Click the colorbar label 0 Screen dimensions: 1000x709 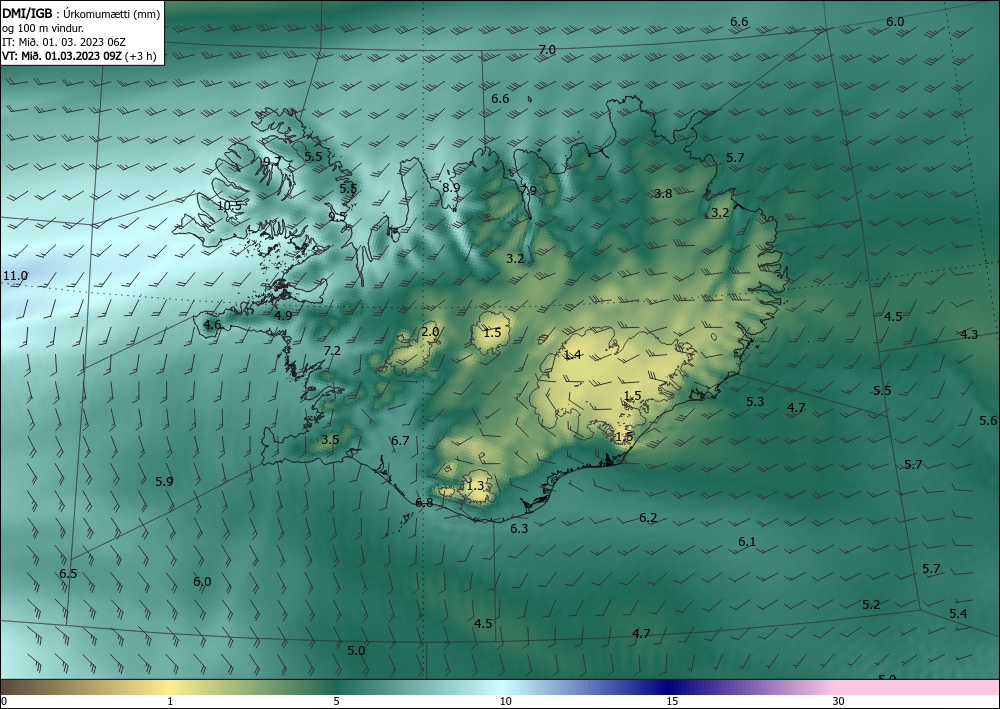tap(4, 701)
